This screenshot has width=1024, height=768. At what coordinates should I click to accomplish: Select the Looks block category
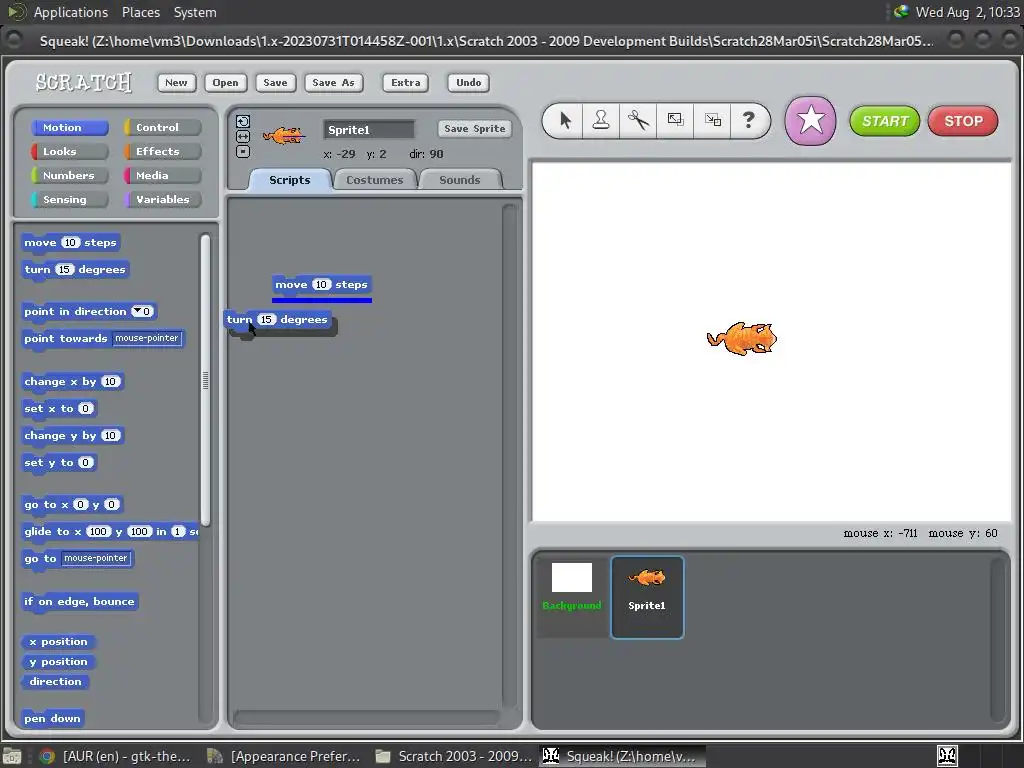pos(69,152)
